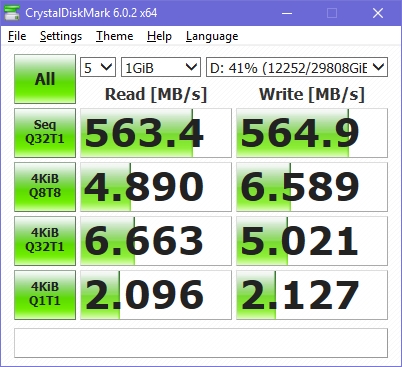Image resolution: width=402 pixels, height=367 pixels.
Task: Open the File menu
Action: pyautogui.click(x=17, y=36)
